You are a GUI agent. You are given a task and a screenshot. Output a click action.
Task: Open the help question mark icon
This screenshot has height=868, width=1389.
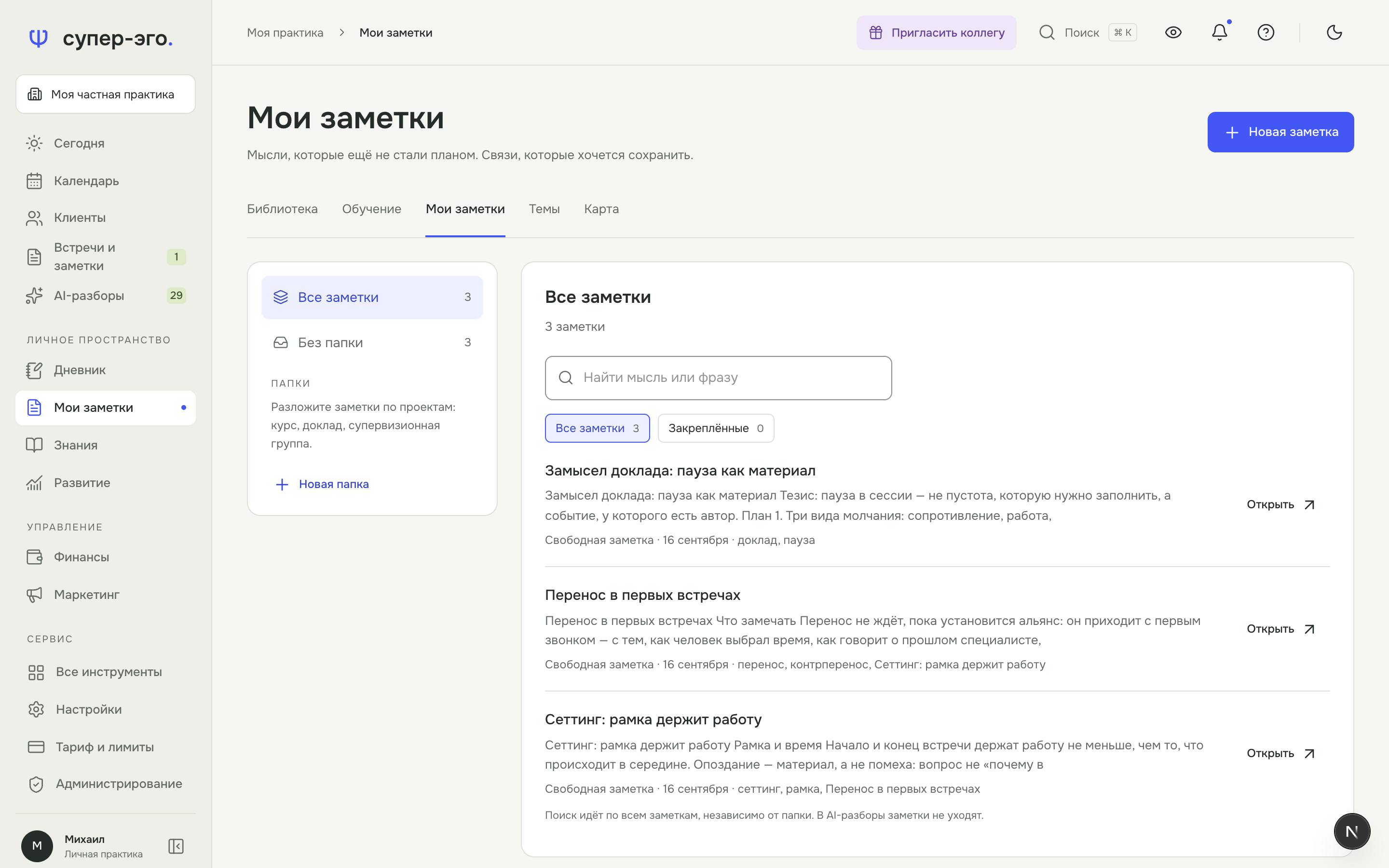[x=1266, y=32]
